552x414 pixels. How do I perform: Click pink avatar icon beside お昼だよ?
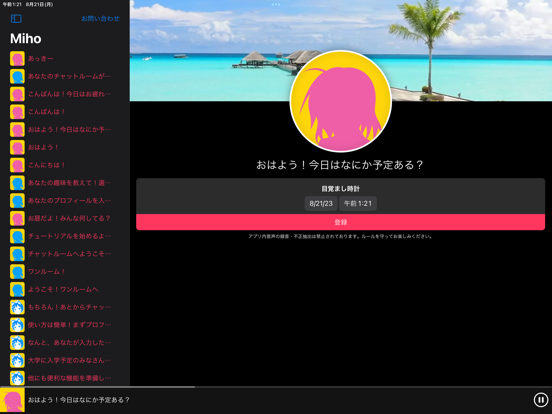tap(17, 218)
